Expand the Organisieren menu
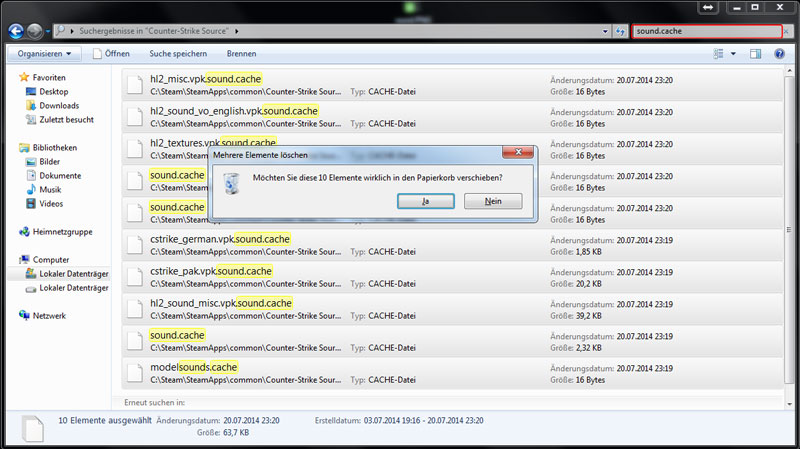The width and height of the screenshot is (800, 449). [x=44, y=54]
